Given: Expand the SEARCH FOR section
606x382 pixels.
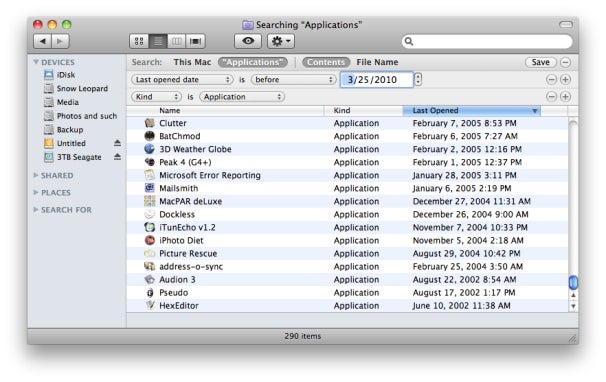Looking at the screenshot, I should tap(36, 210).
